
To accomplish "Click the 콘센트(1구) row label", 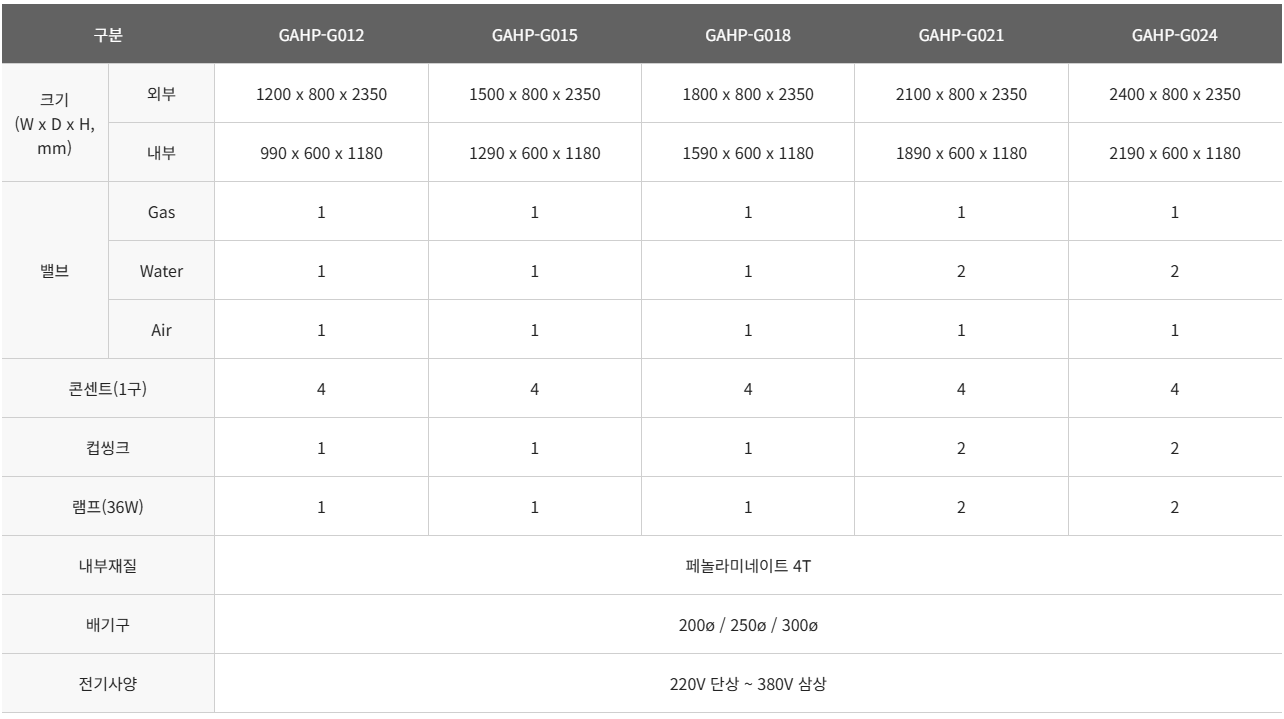I will click(108, 389).
